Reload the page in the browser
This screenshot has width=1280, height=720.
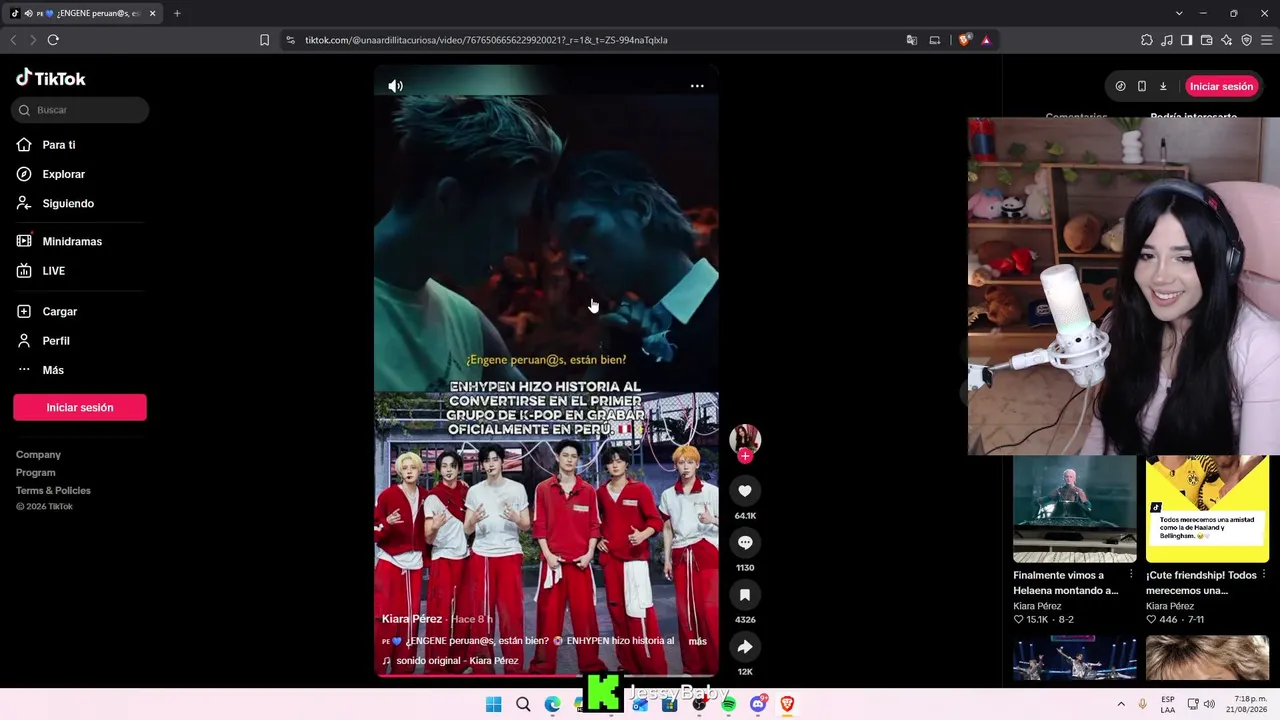pos(53,40)
